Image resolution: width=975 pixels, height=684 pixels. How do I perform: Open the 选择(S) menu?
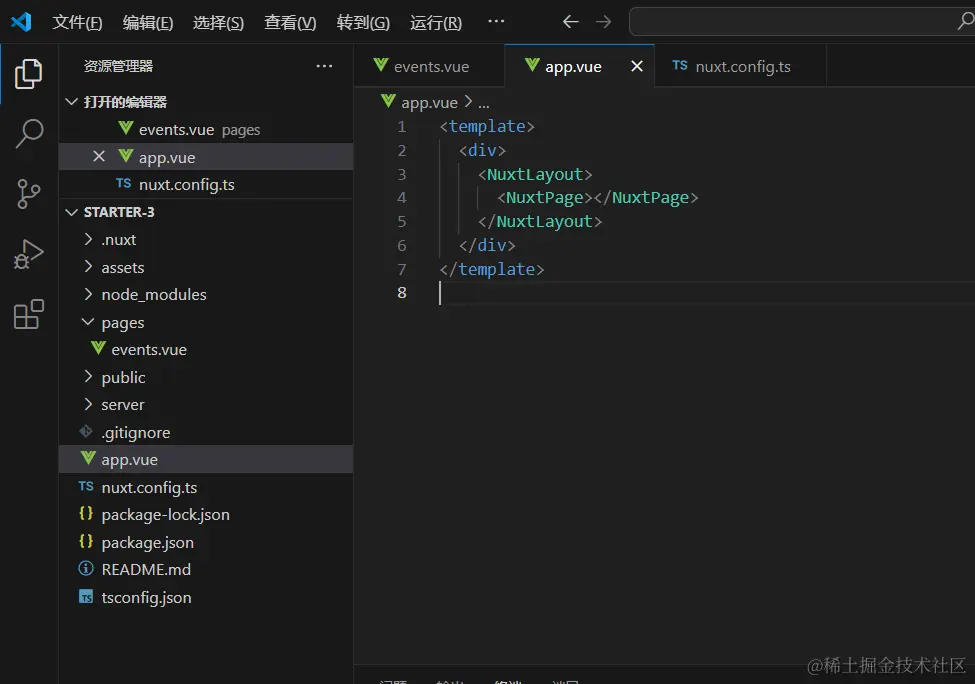pos(218,22)
